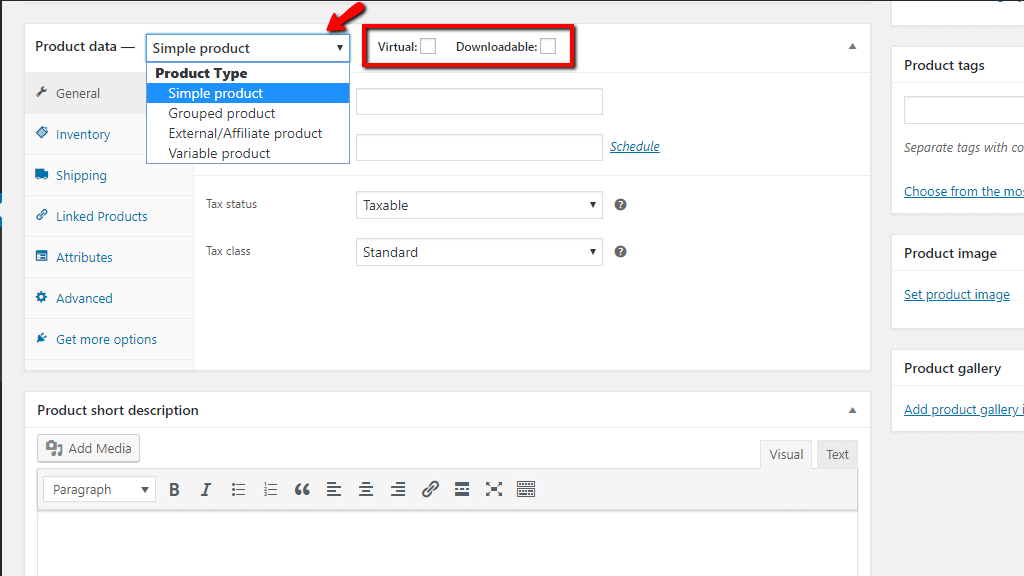This screenshot has width=1024, height=576.
Task: Click the Advanced gear icon
Action: 42,297
